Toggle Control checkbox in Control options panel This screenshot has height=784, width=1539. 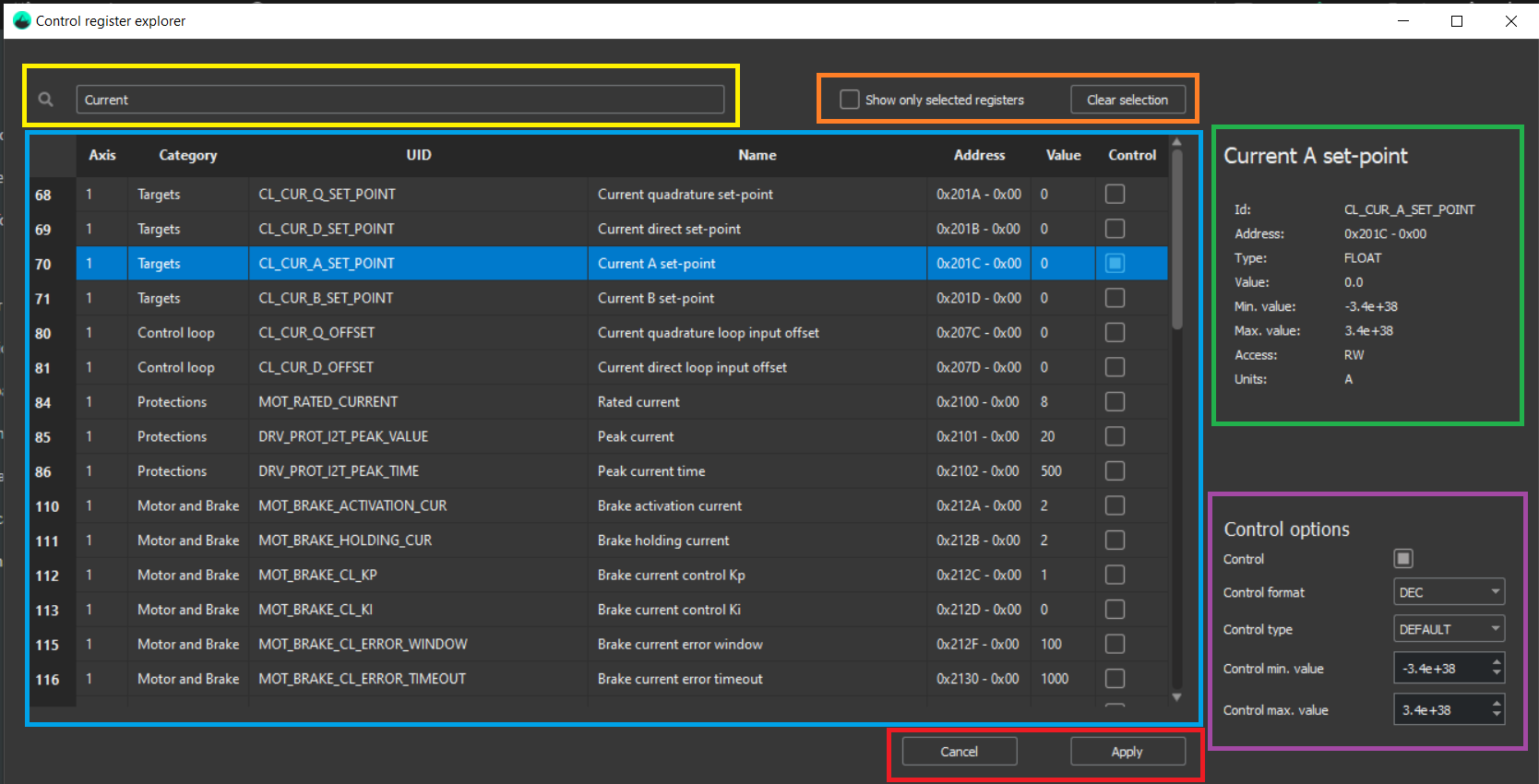click(x=1402, y=559)
